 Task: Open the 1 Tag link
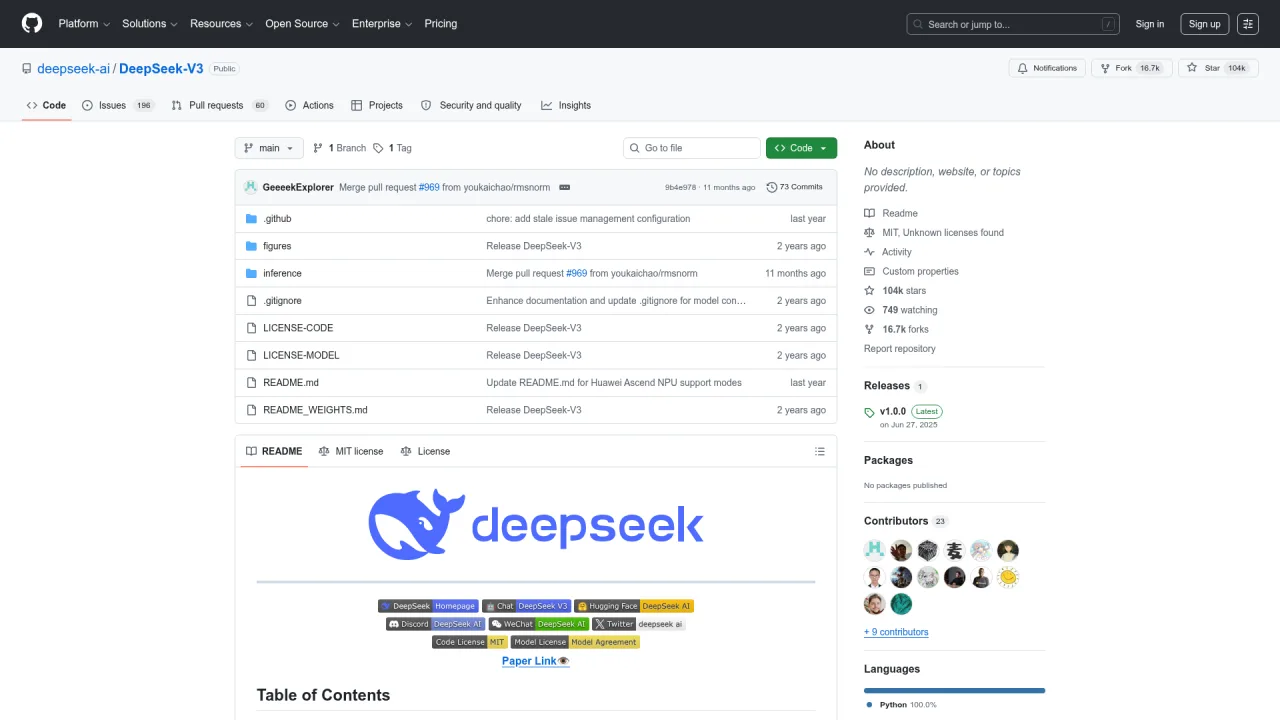[392, 148]
